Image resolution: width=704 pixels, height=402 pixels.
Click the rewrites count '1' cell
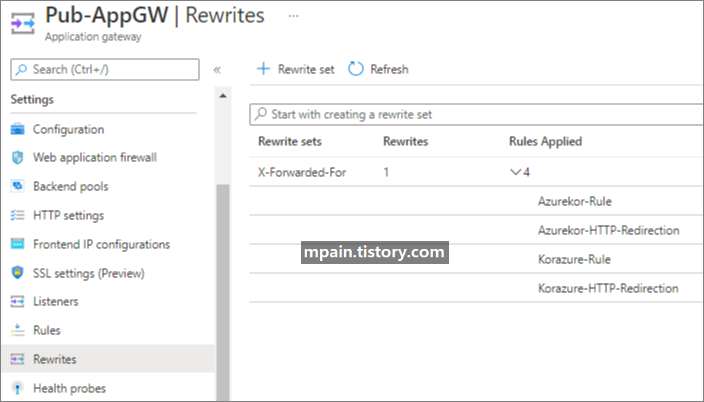(x=386, y=172)
